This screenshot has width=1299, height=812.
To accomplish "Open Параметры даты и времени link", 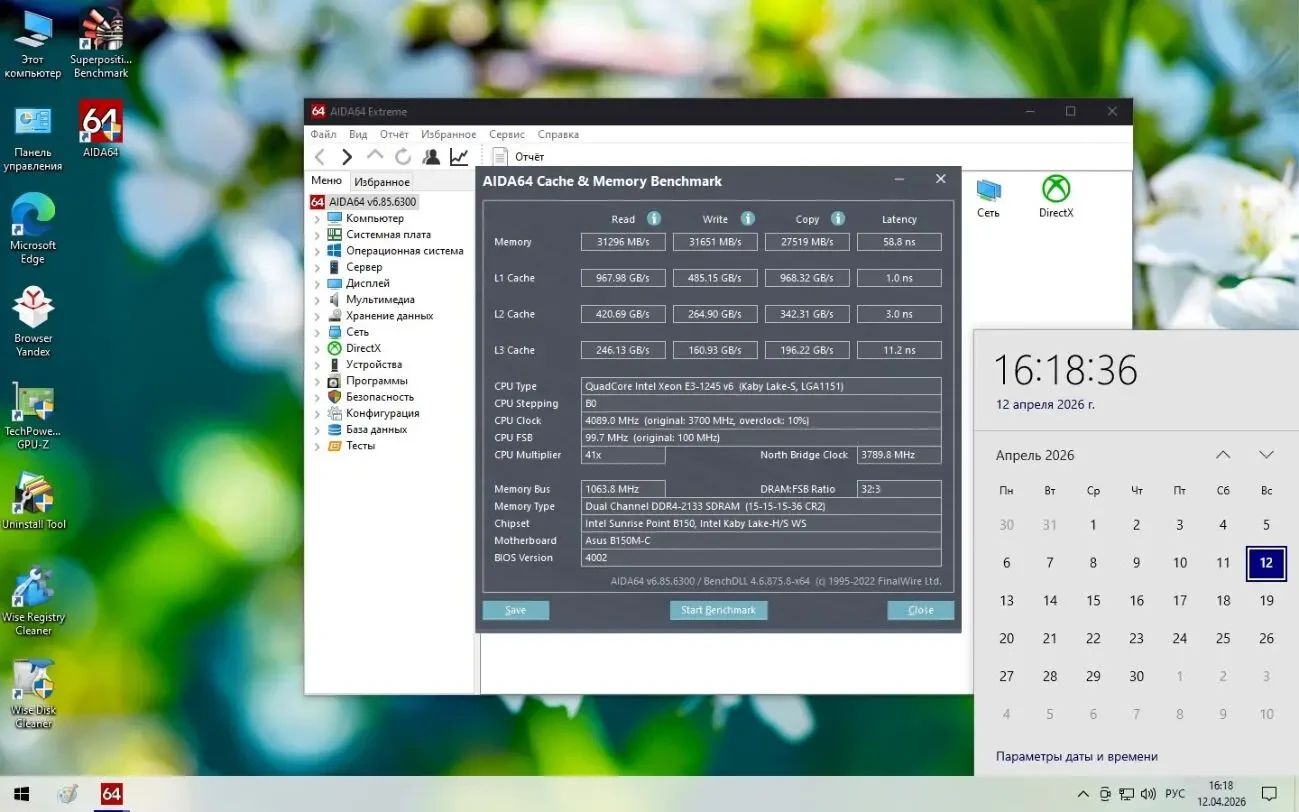I will click(1077, 756).
